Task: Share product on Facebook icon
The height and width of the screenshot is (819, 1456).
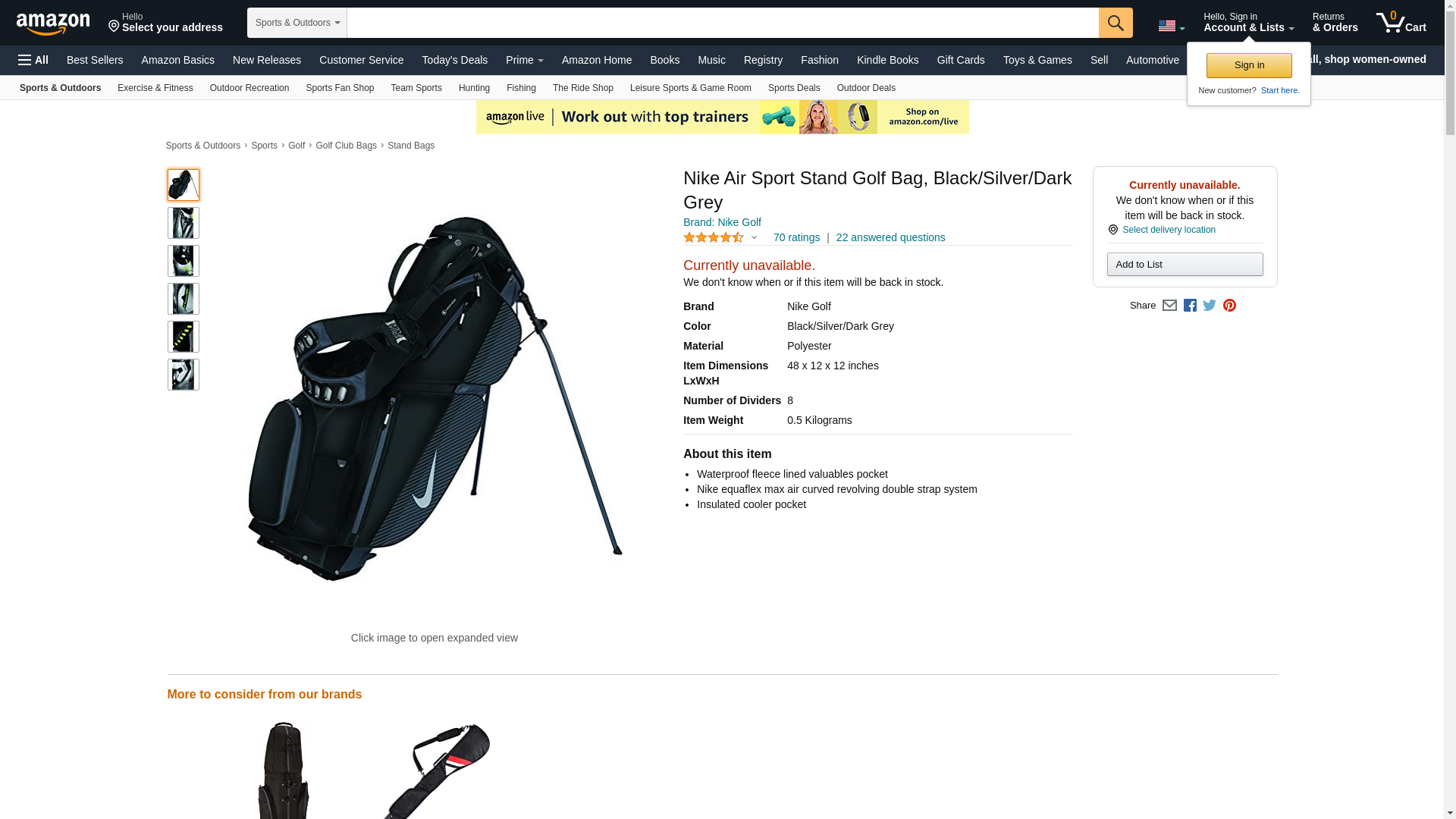Action: pos(1190,306)
